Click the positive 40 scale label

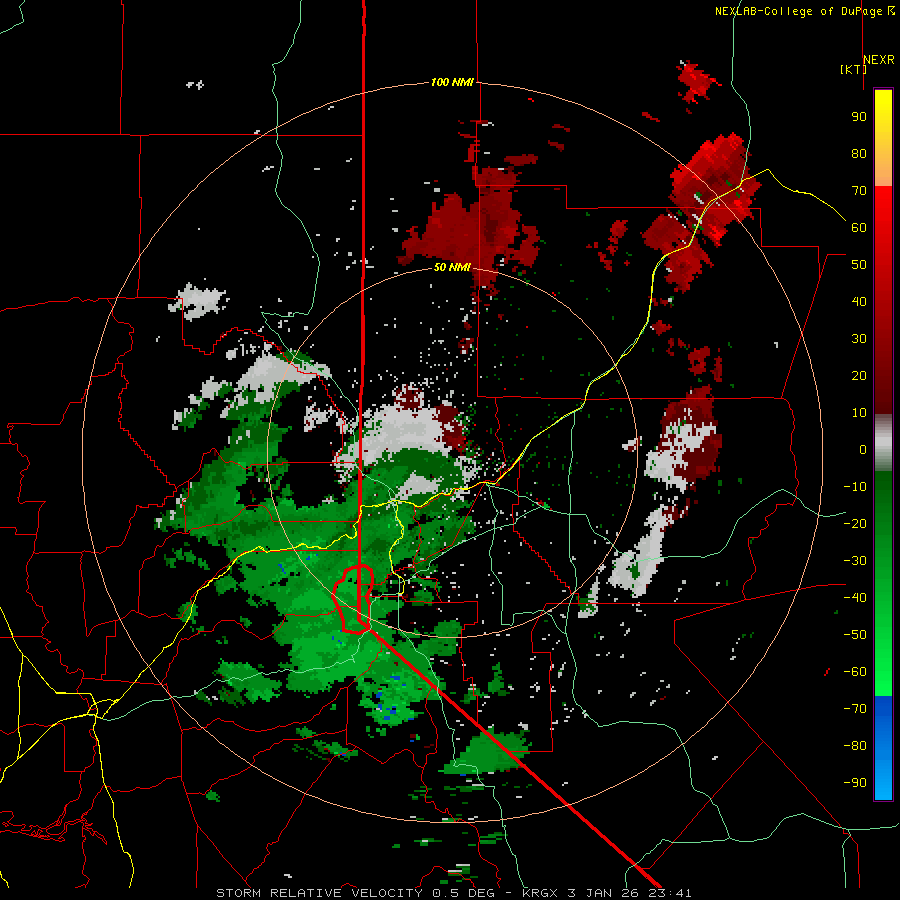pyautogui.click(x=859, y=301)
